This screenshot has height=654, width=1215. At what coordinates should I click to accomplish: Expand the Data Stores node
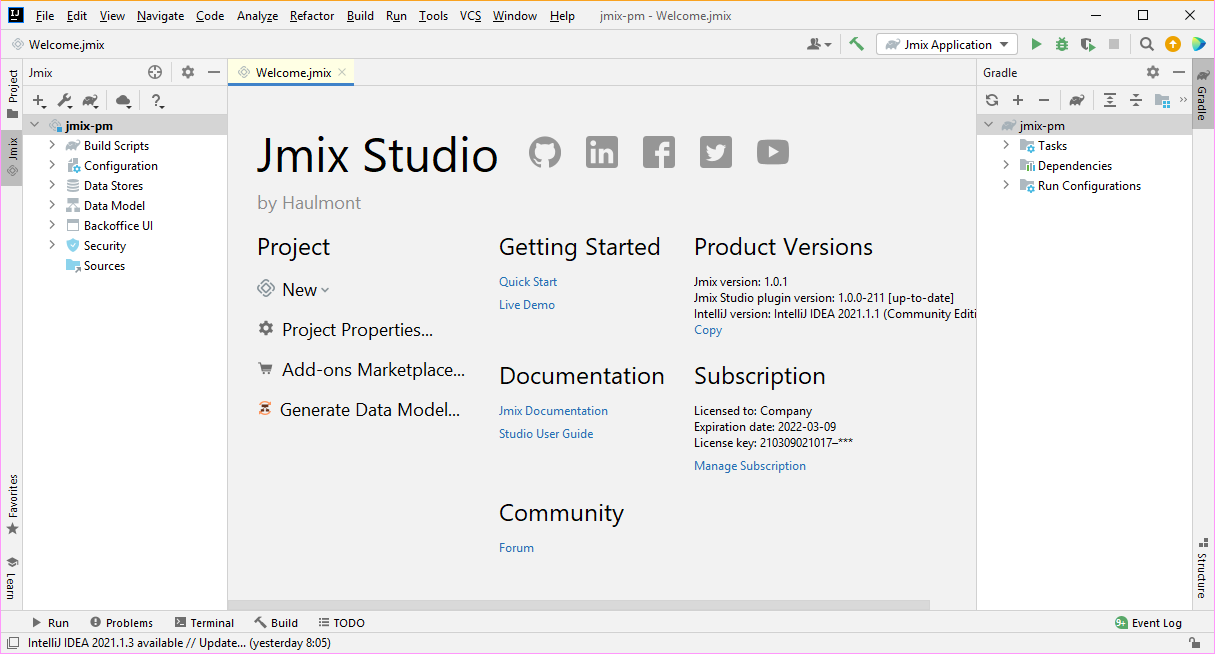point(52,186)
